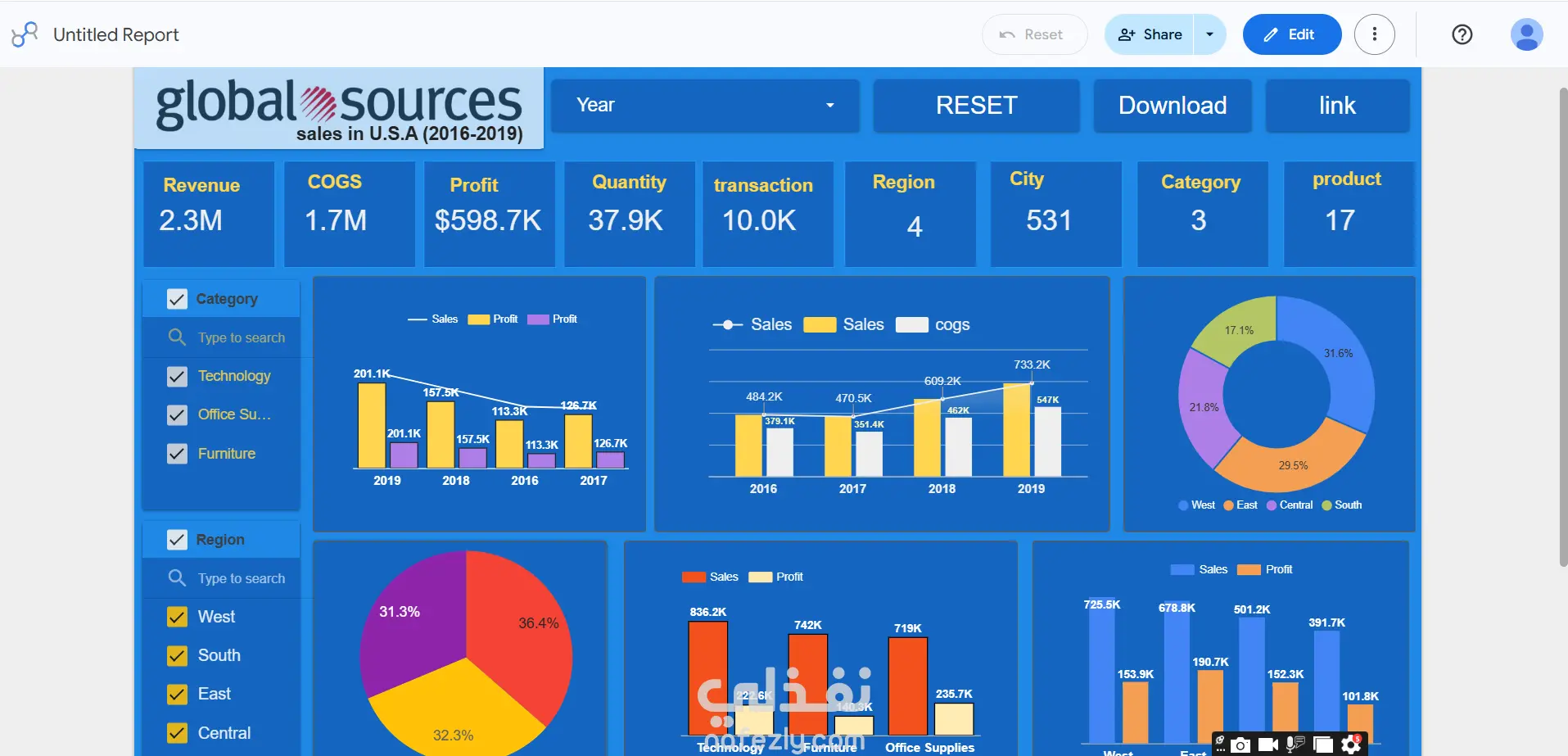Select the Revenue 2.3M scorecard
Viewport: 1568px width, 756px height.
pyautogui.click(x=209, y=214)
